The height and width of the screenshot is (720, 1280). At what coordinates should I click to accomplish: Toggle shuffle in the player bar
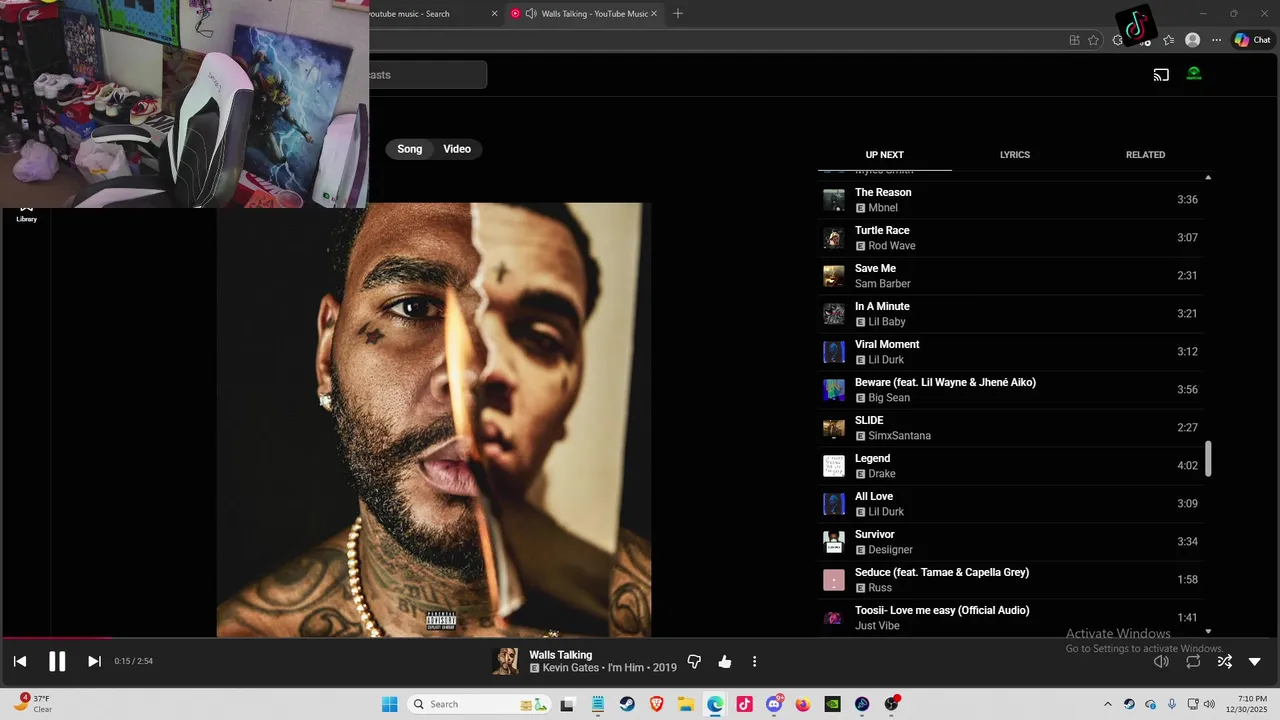click(x=1224, y=661)
